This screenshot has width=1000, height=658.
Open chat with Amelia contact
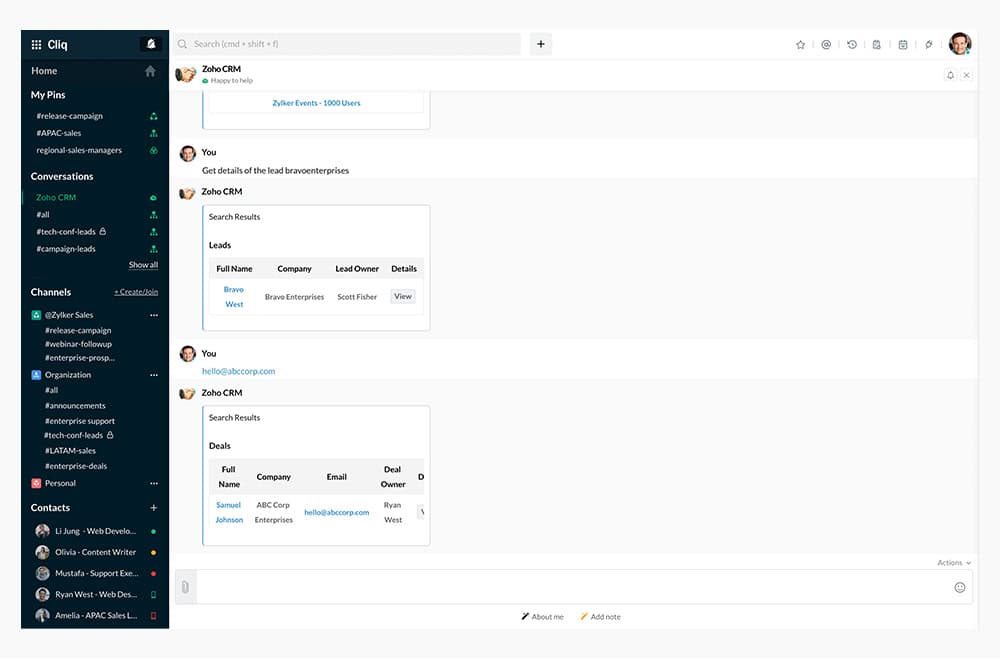pos(95,615)
